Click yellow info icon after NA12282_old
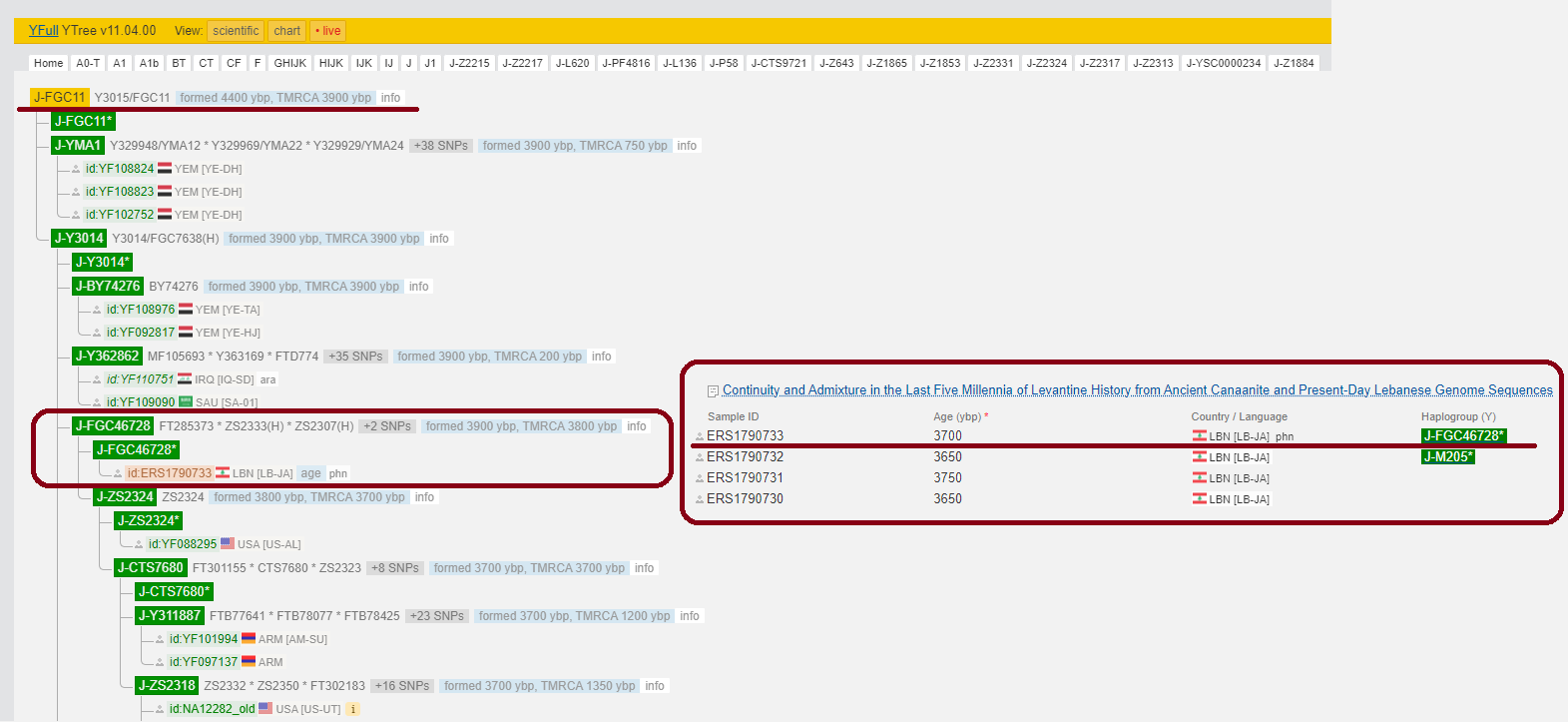Screen dimensions: 1568x722 [353, 710]
